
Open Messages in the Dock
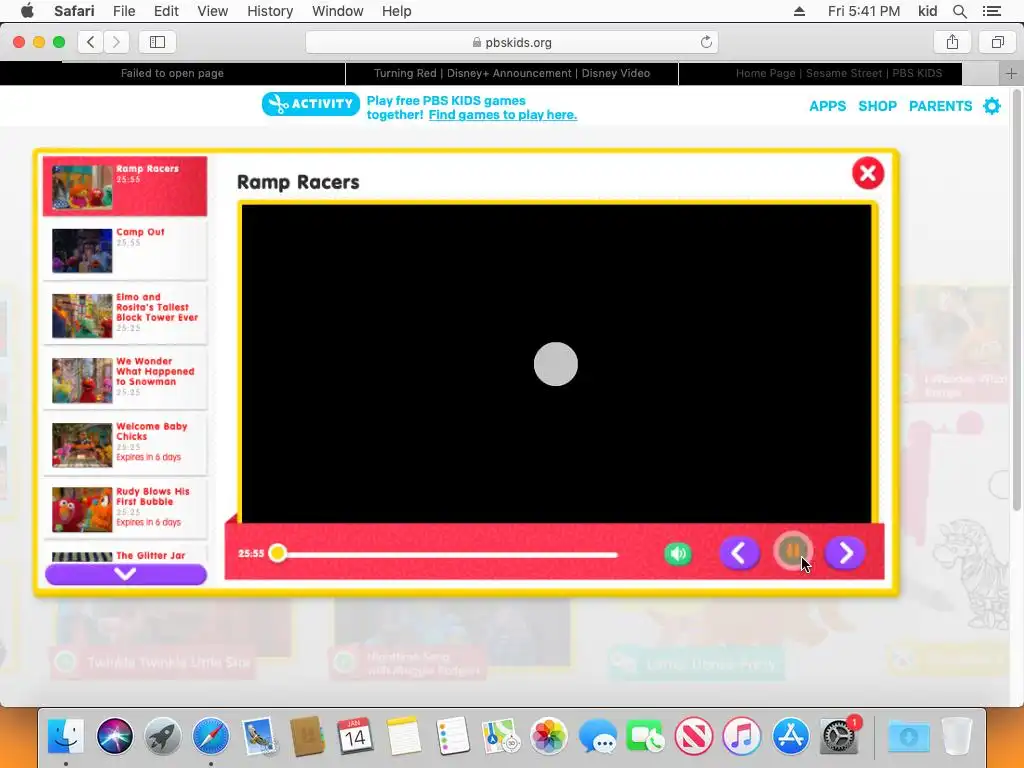coord(597,736)
